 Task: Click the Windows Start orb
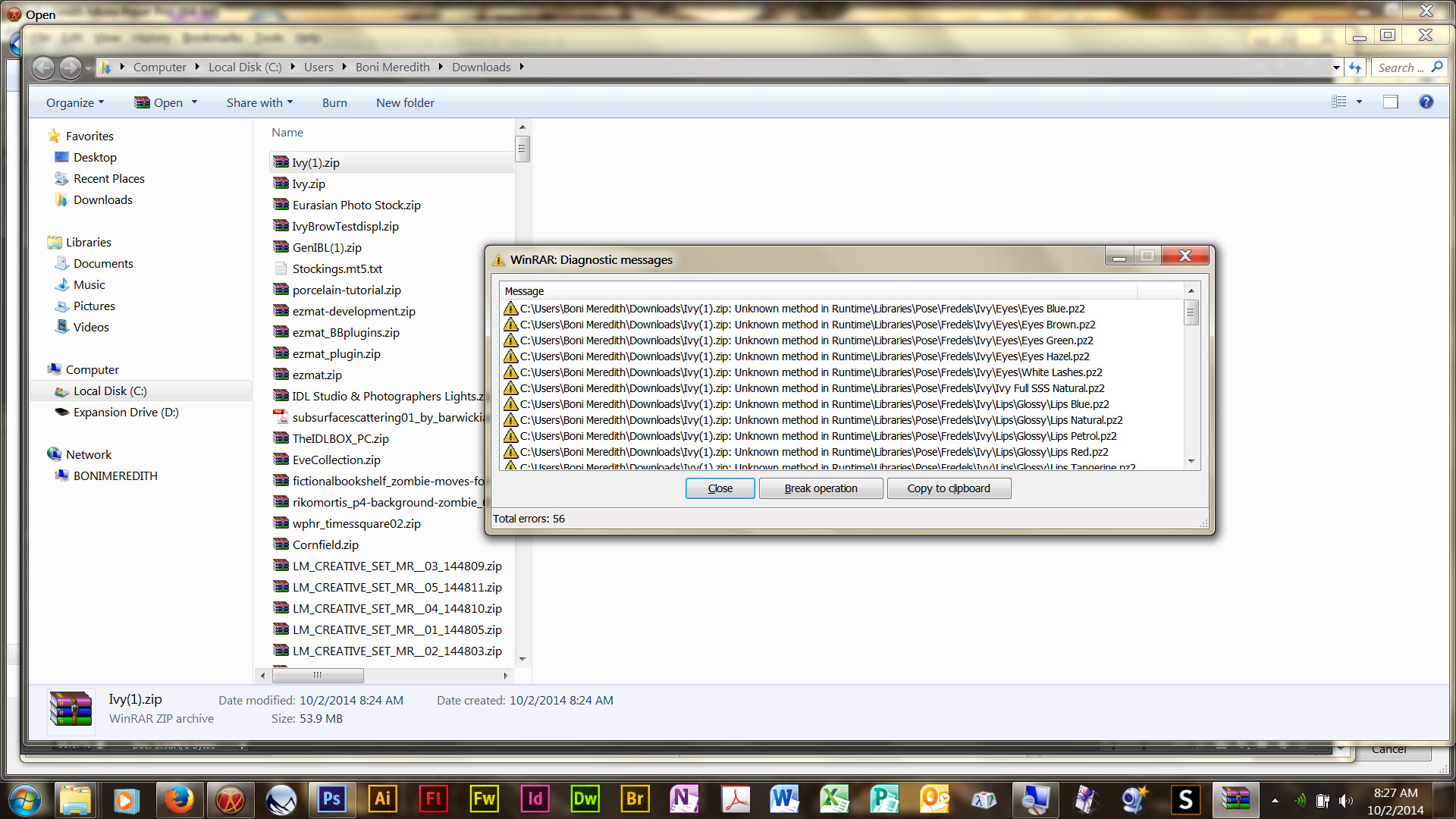25,799
